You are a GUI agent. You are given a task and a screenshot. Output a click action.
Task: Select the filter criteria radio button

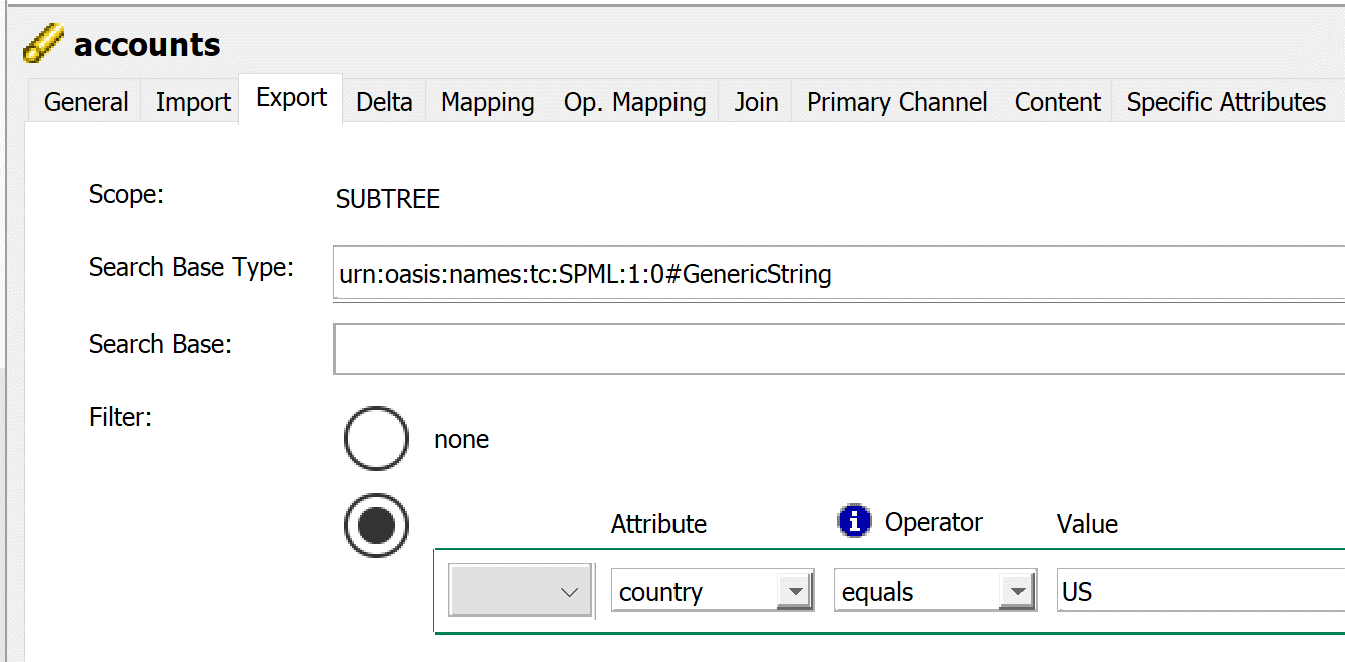click(376, 525)
